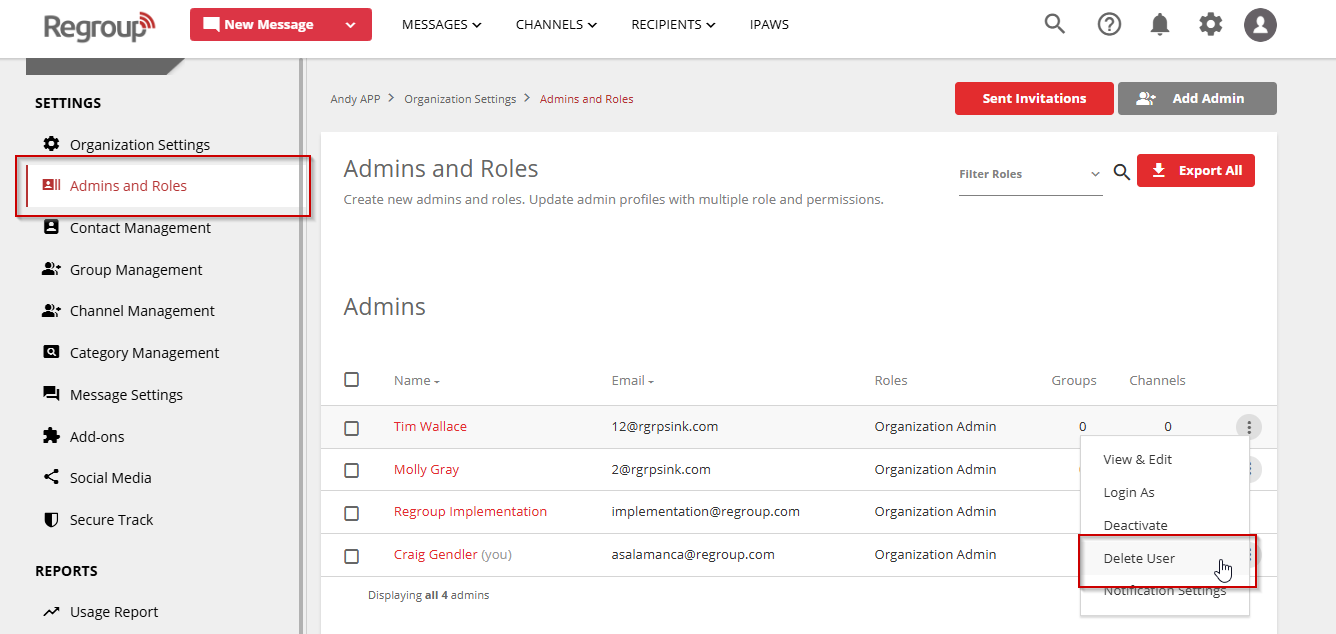This screenshot has width=1336, height=634.
Task: Click the Roles column header
Action: coord(891,380)
